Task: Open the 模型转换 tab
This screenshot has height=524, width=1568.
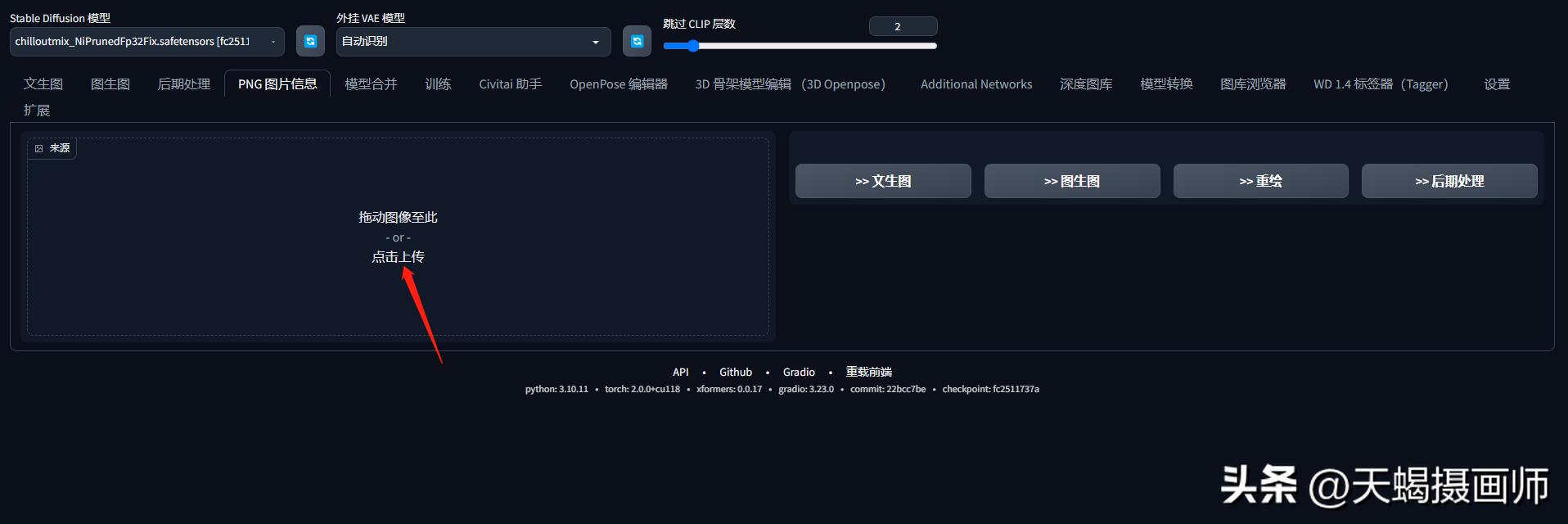Action: [x=1166, y=84]
